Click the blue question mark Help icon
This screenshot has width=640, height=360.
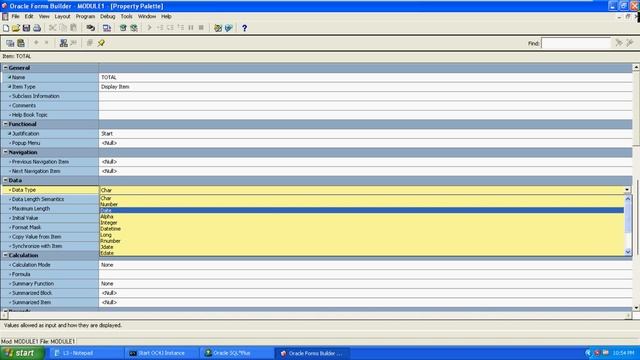244,28
